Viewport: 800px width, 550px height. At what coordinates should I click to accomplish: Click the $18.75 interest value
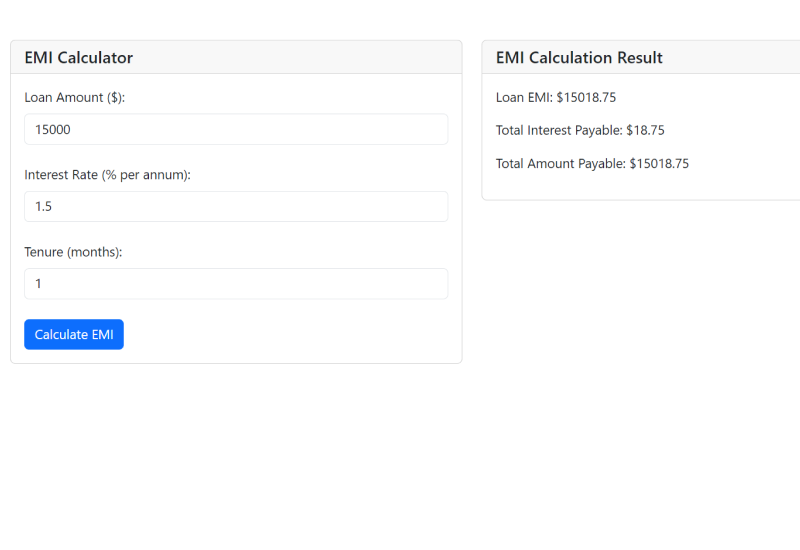coord(646,131)
